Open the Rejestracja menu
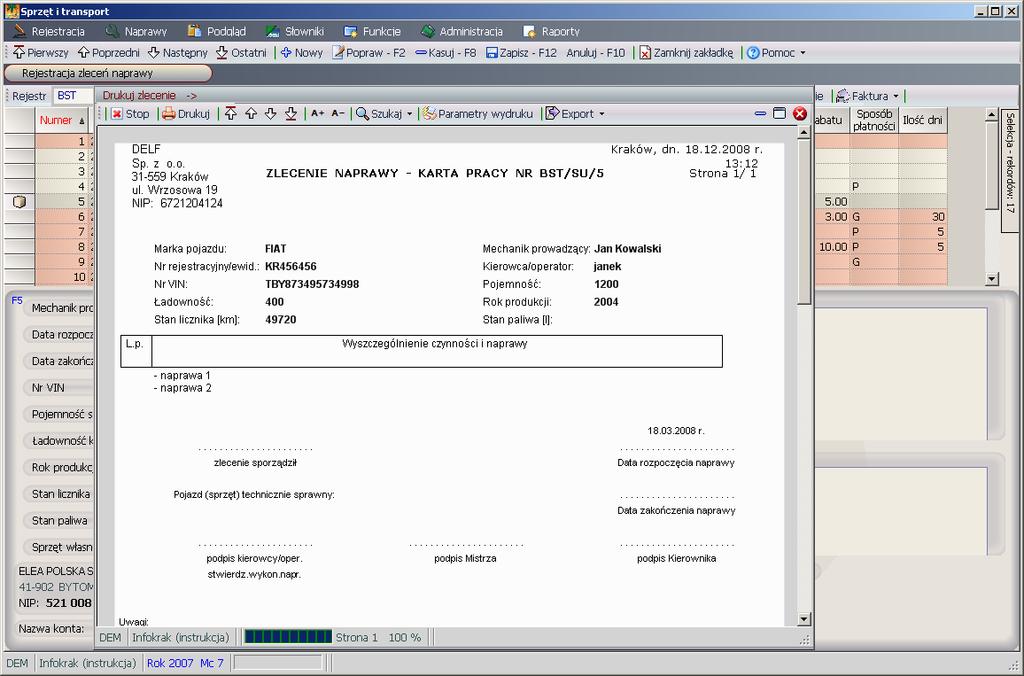Image resolution: width=1024 pixels, height=676 pixels. [x=50, y=31]
